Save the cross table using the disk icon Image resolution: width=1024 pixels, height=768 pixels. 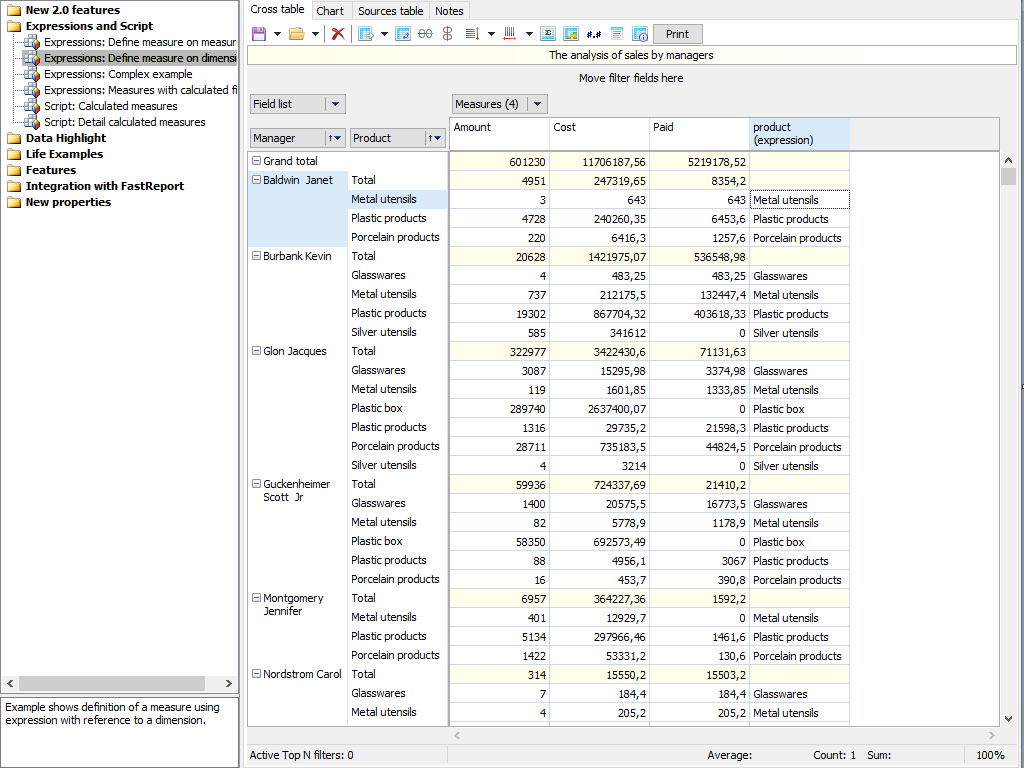(x=258, y=33)
